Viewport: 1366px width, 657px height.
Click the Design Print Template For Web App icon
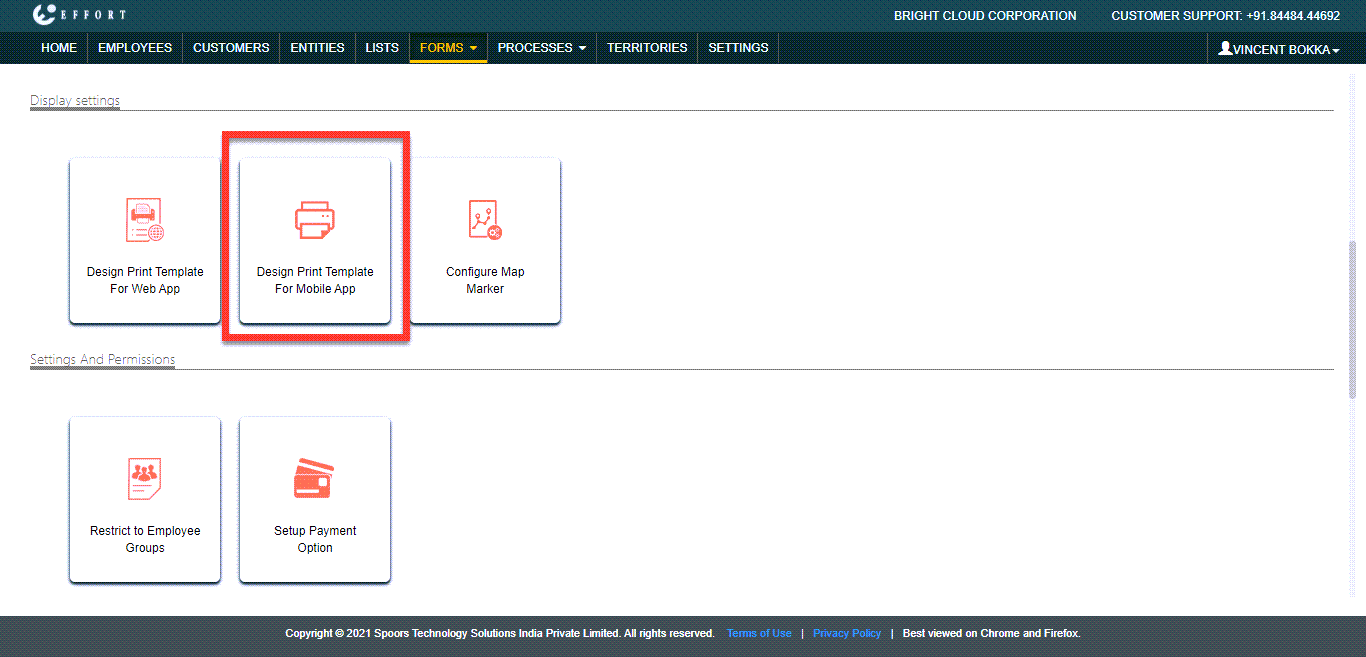145,220
